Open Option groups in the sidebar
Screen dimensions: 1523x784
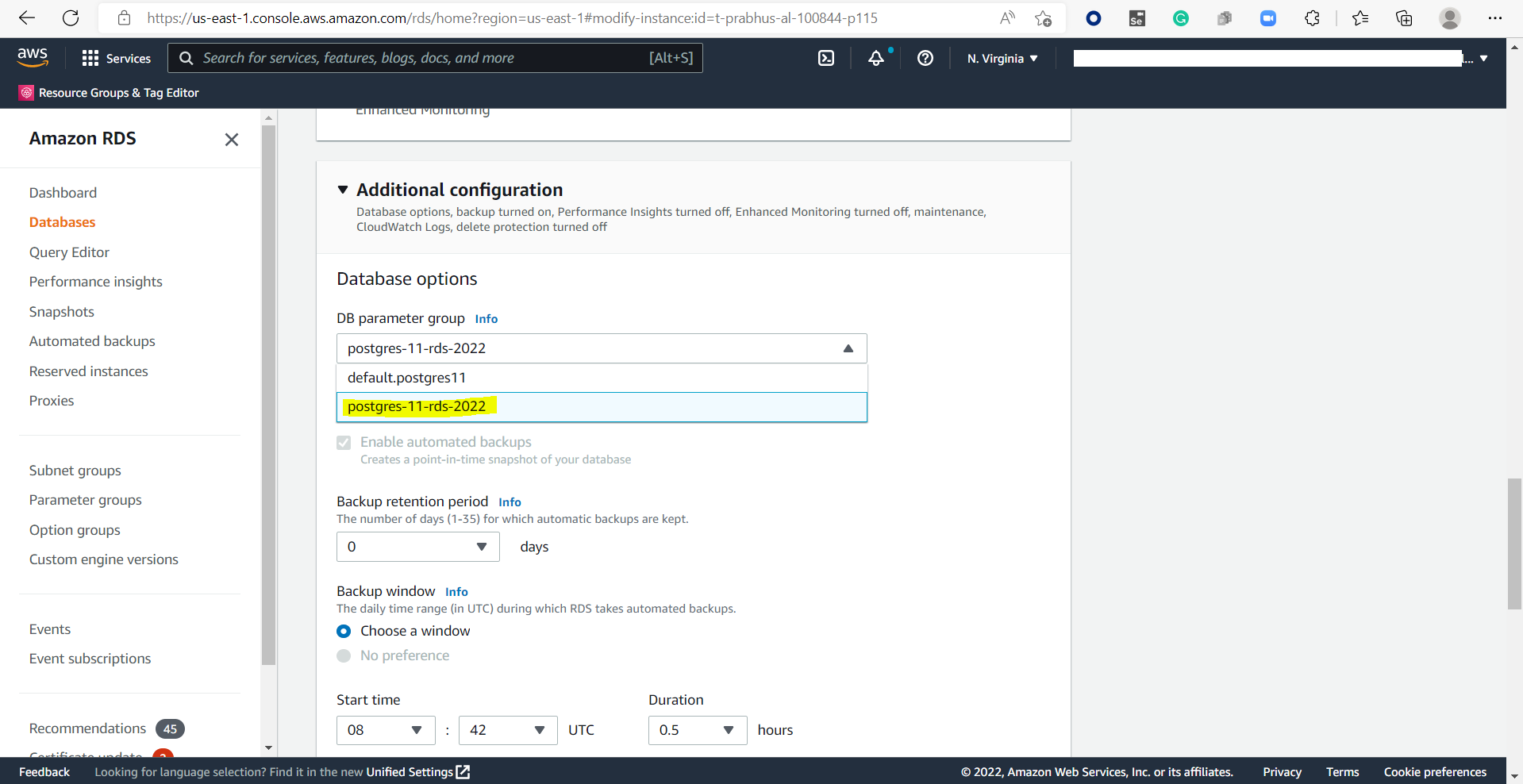coord(75,530)
